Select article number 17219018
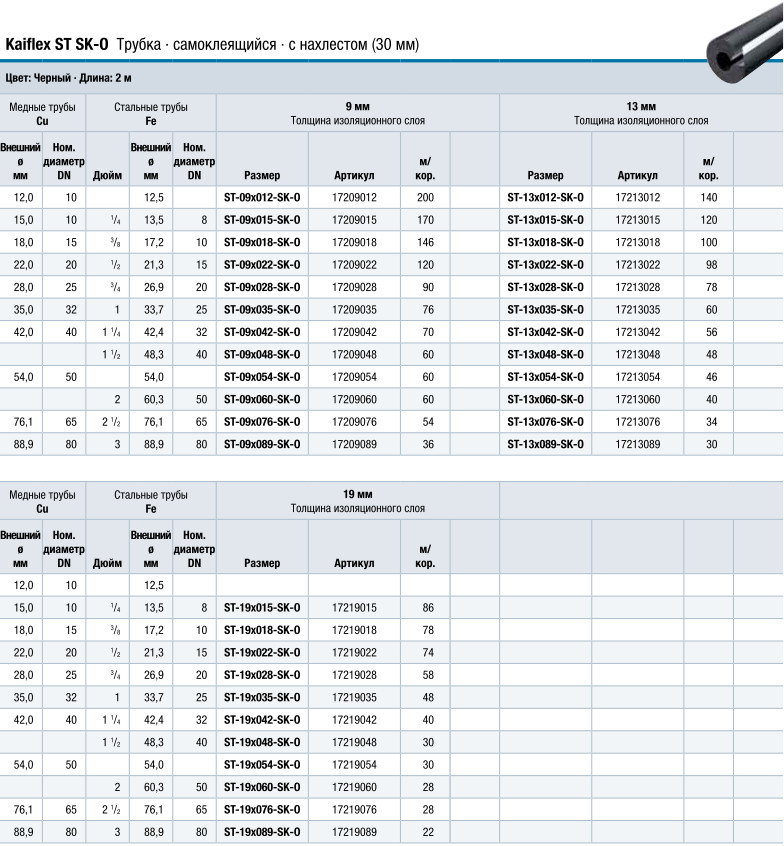Image resolution: width=784 pixels, height=846 pixels. (x=354, y=630)
